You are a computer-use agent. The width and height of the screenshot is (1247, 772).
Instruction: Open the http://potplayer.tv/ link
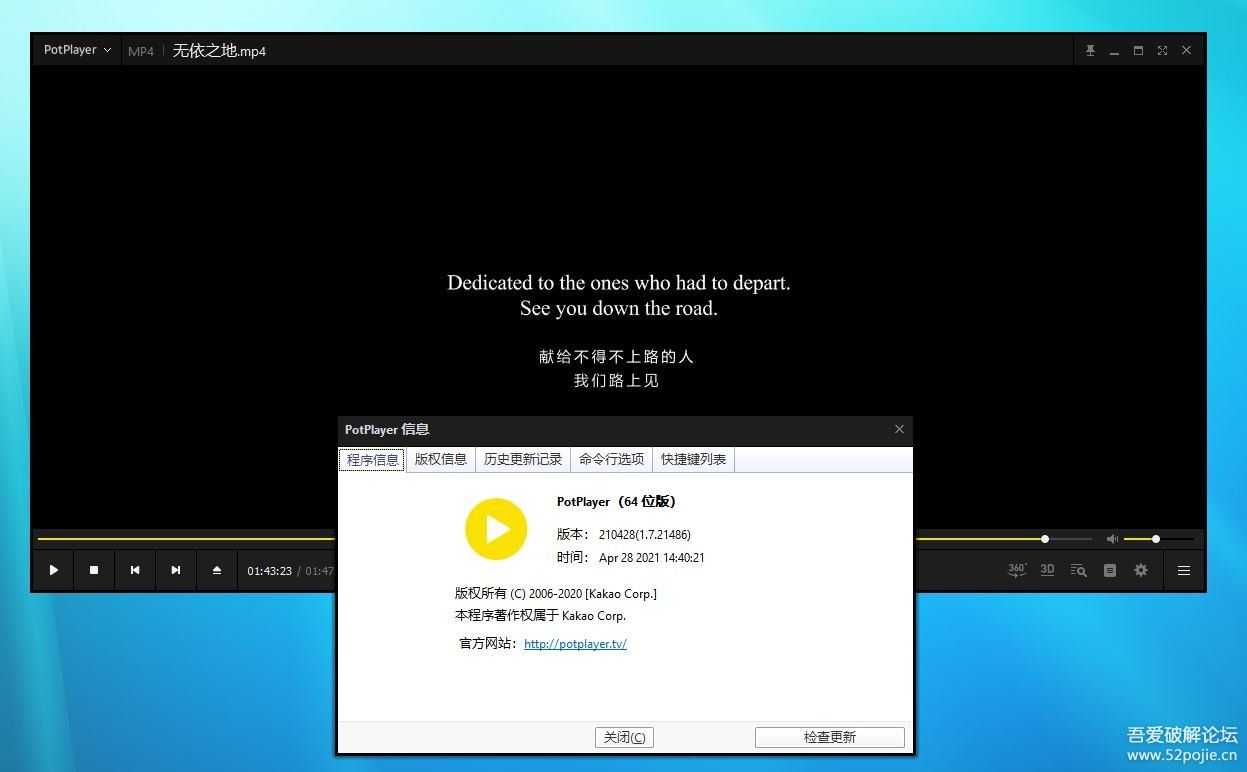(575, 644)
